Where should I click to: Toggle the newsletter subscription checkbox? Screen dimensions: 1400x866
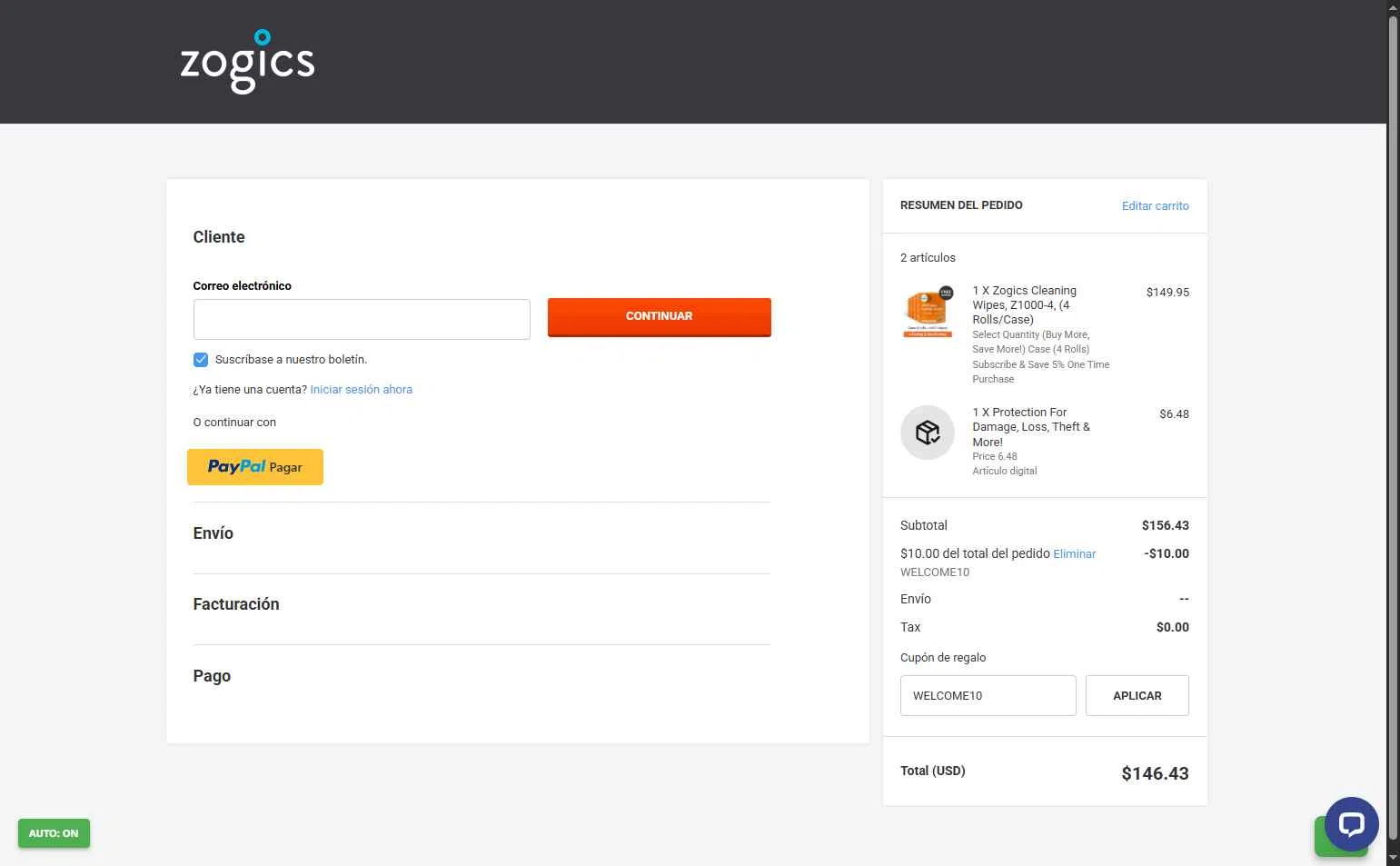[x=201, y=360]
